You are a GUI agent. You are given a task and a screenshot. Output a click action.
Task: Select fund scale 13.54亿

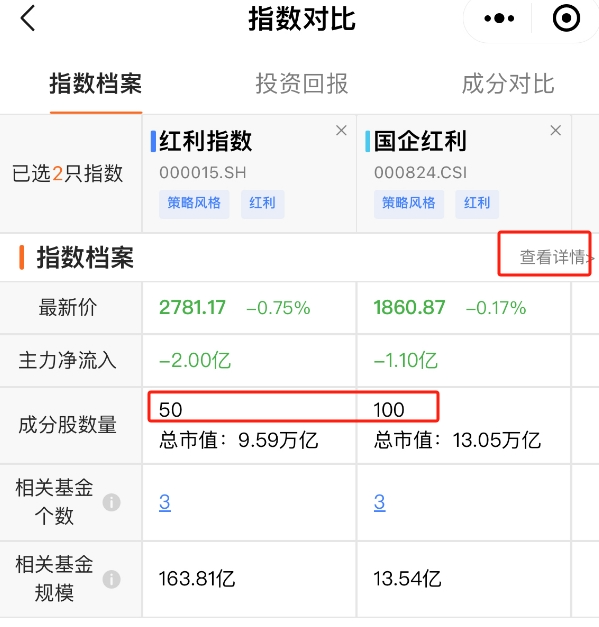(407, 579)
